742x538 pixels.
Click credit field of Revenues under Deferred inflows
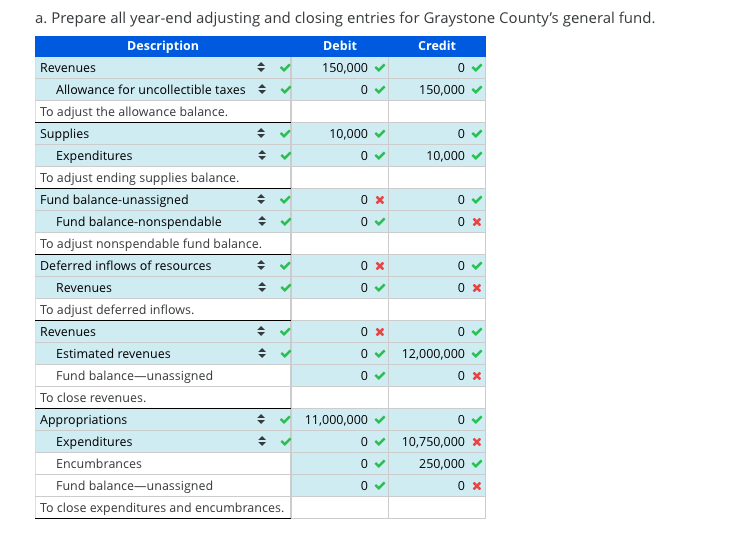[437, 287]
